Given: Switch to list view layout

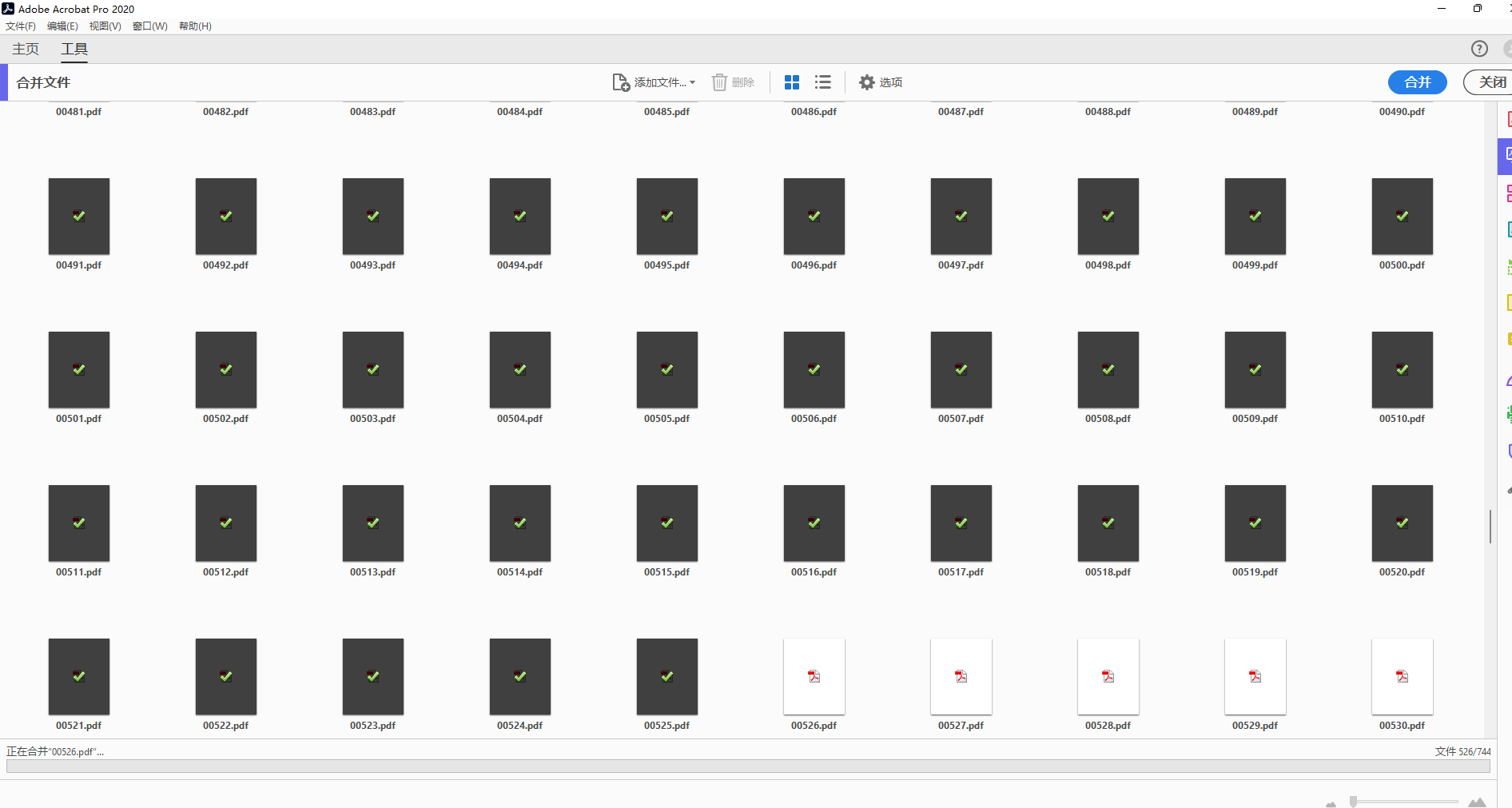Looking at the screenshot, I should [822, 82].
